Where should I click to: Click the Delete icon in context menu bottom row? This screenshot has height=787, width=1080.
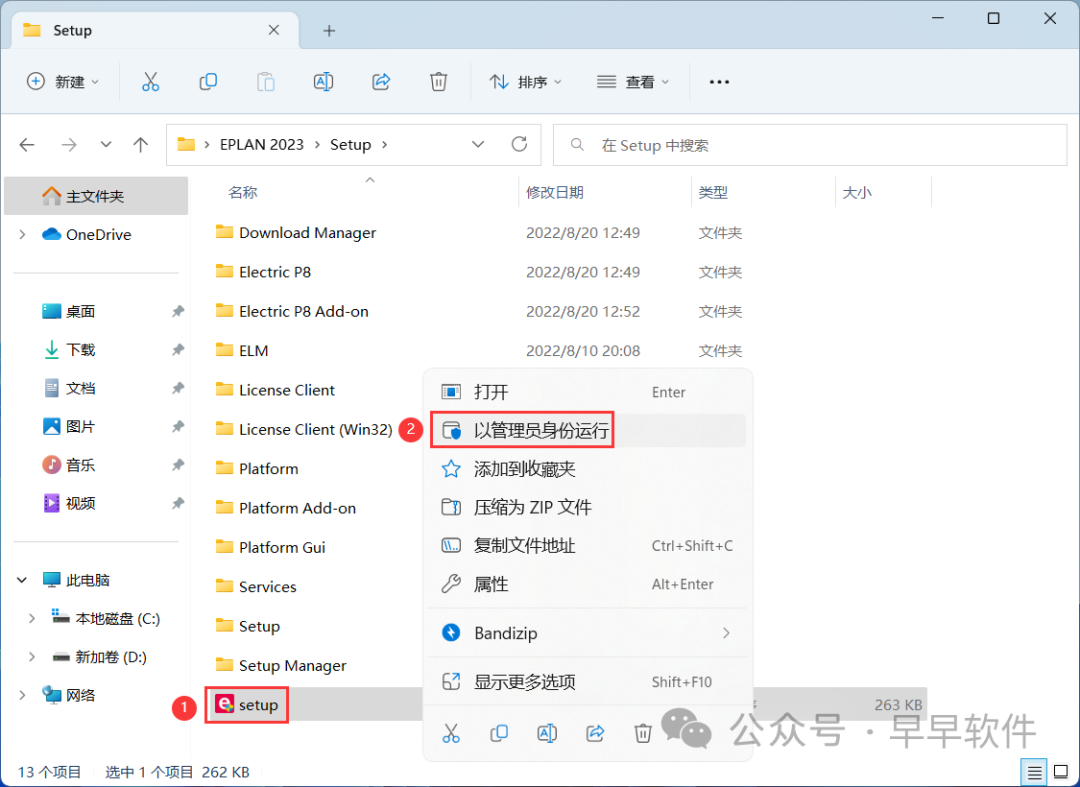[643, 734]
